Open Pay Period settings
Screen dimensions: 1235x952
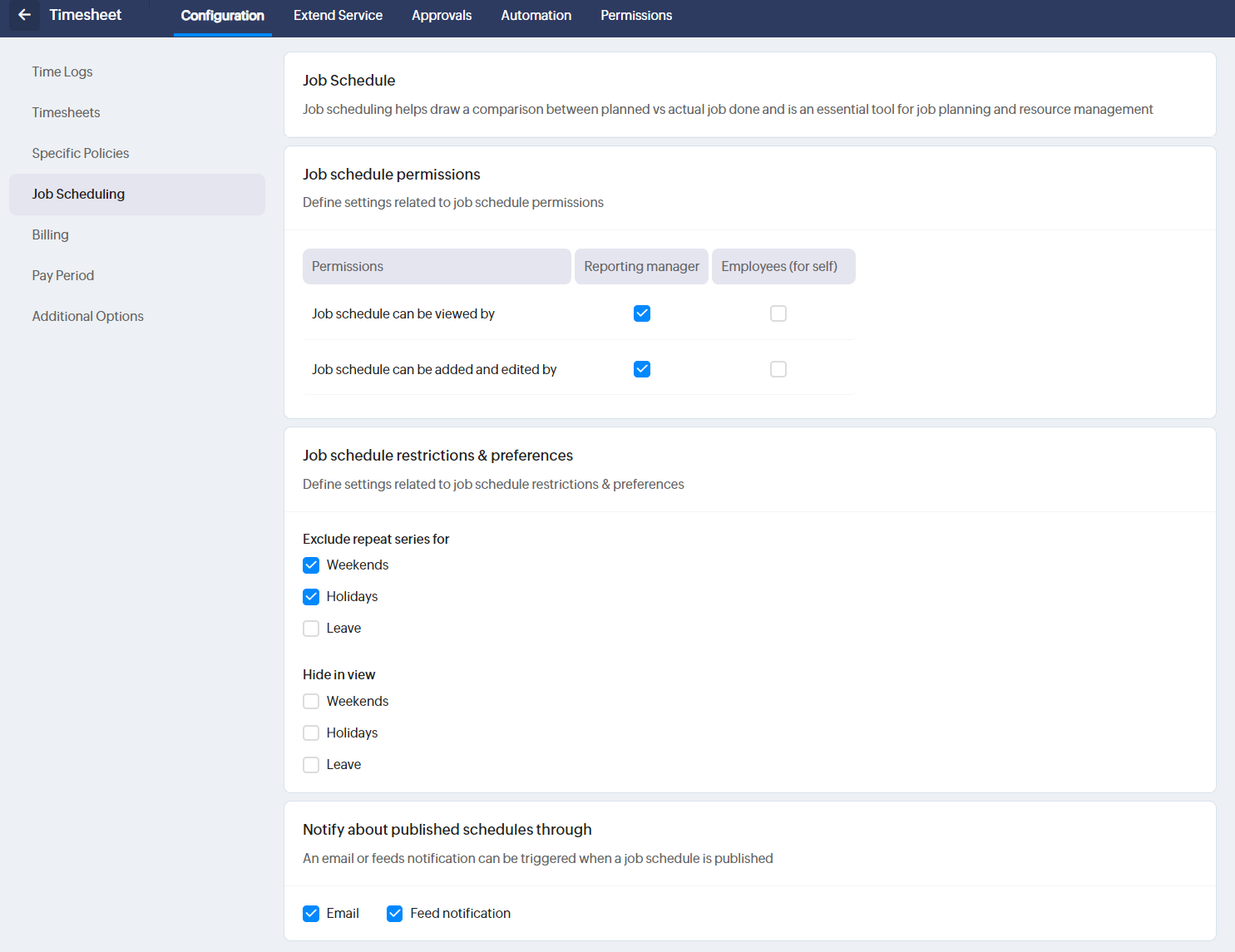[63, 276]
